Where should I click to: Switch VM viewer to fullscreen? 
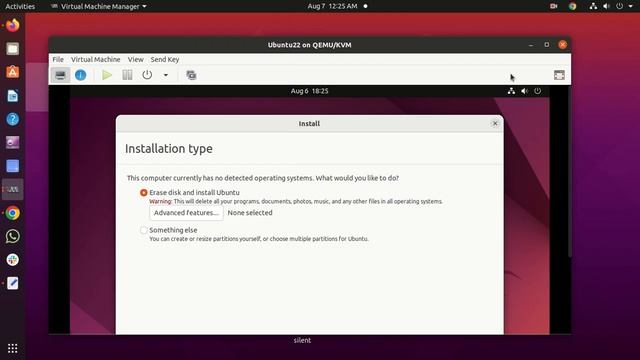[559, 75]
